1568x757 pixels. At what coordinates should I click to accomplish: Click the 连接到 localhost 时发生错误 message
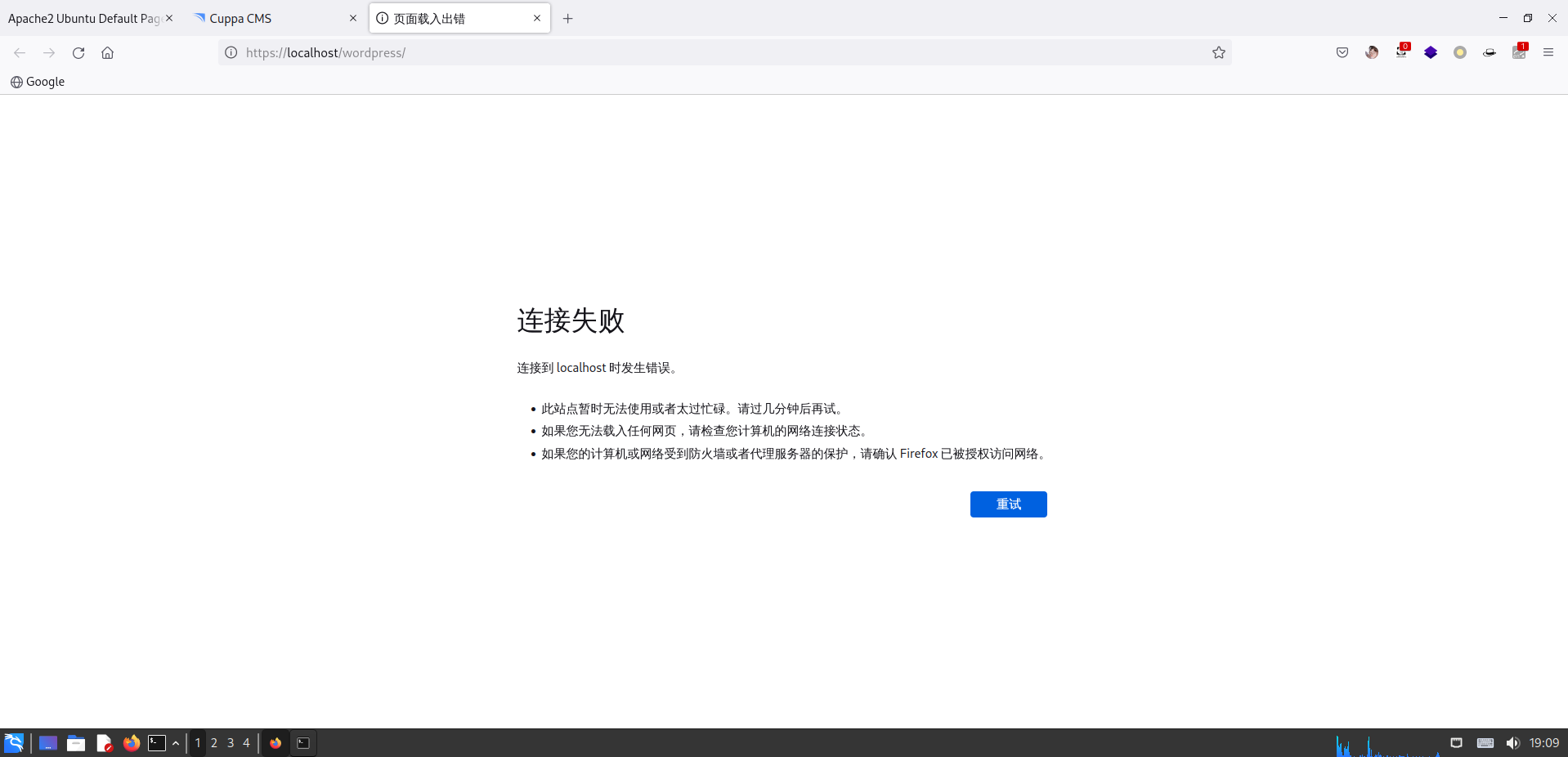pyautogui.click(x=598, y=368)
